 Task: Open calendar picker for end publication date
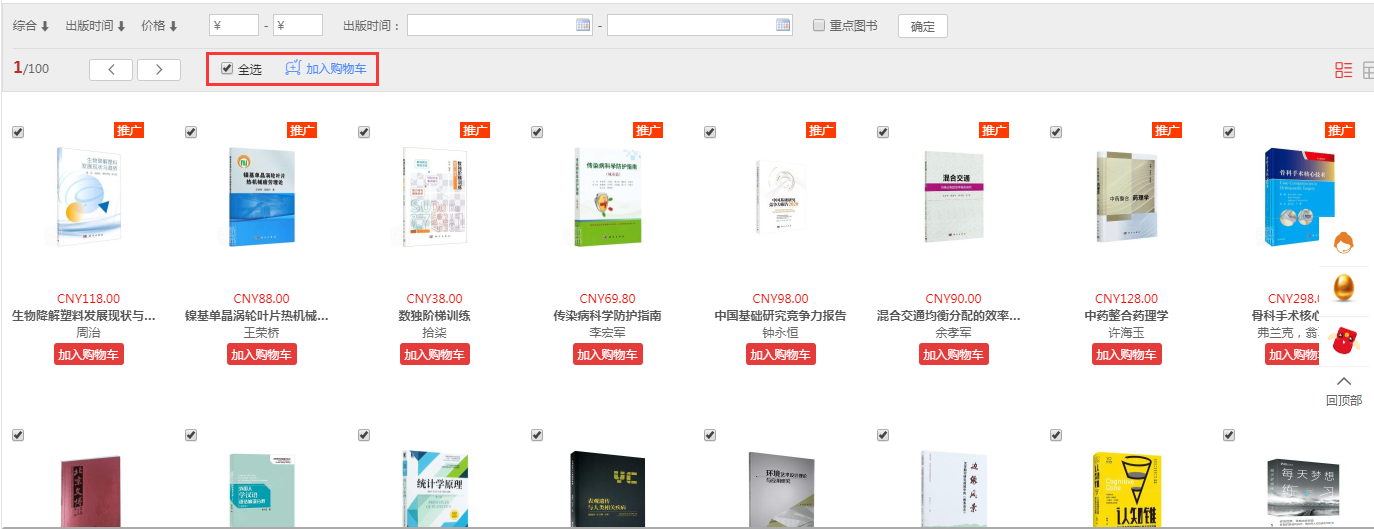(783, 25)
